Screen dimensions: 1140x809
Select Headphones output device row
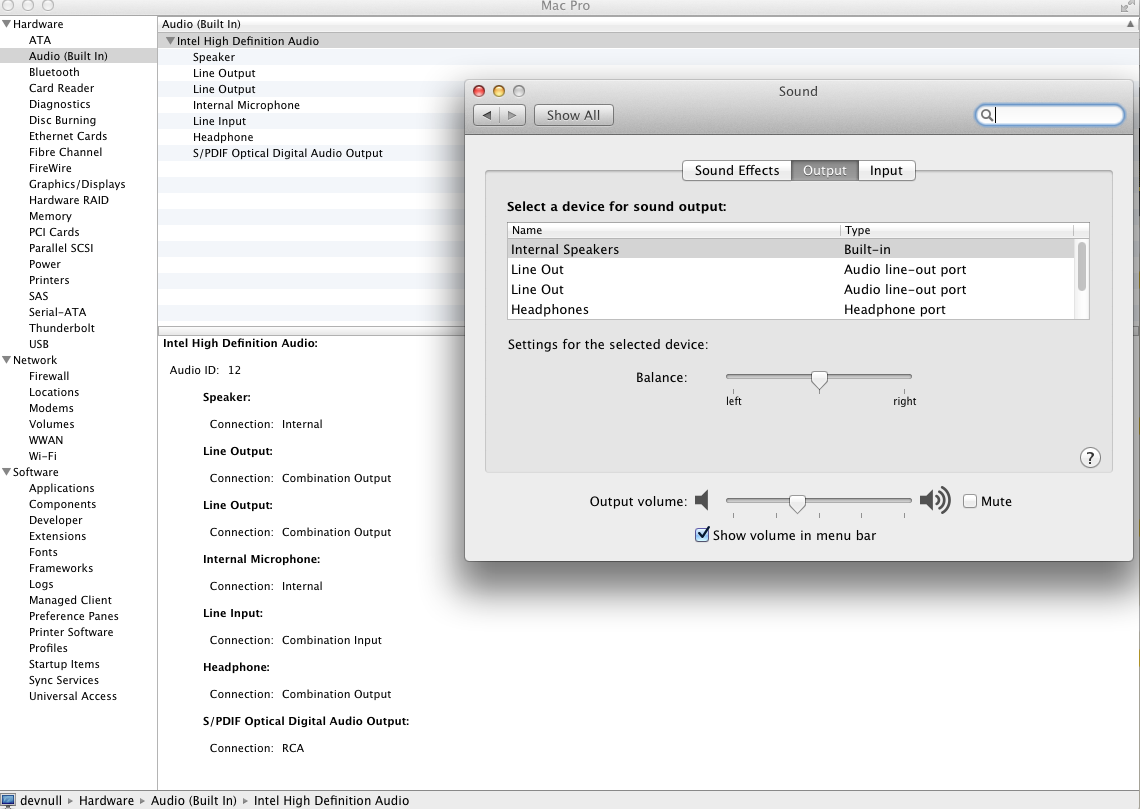click(x=791, y=310)
